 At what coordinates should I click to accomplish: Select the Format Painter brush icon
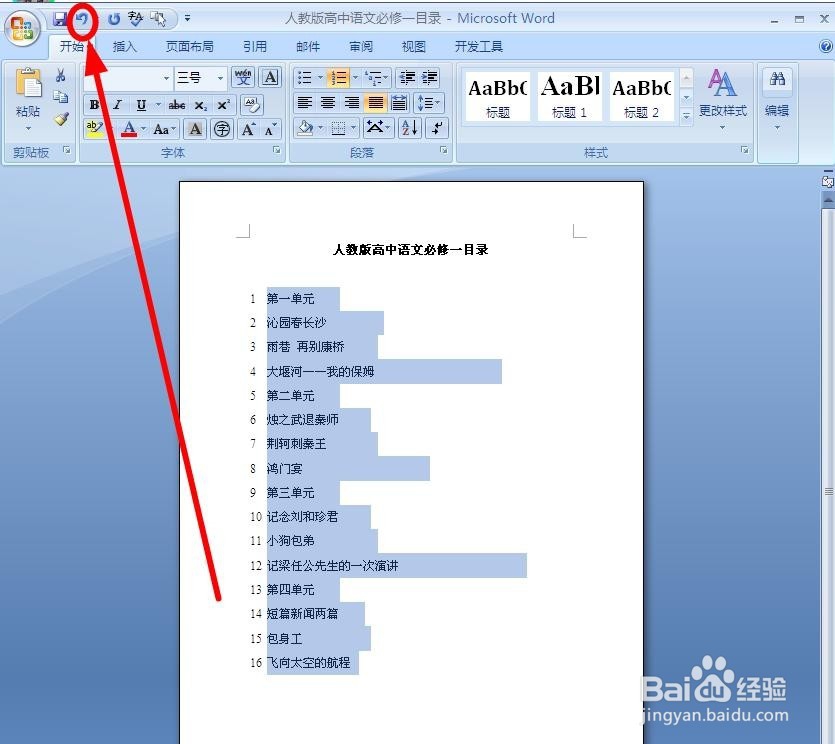61,118
